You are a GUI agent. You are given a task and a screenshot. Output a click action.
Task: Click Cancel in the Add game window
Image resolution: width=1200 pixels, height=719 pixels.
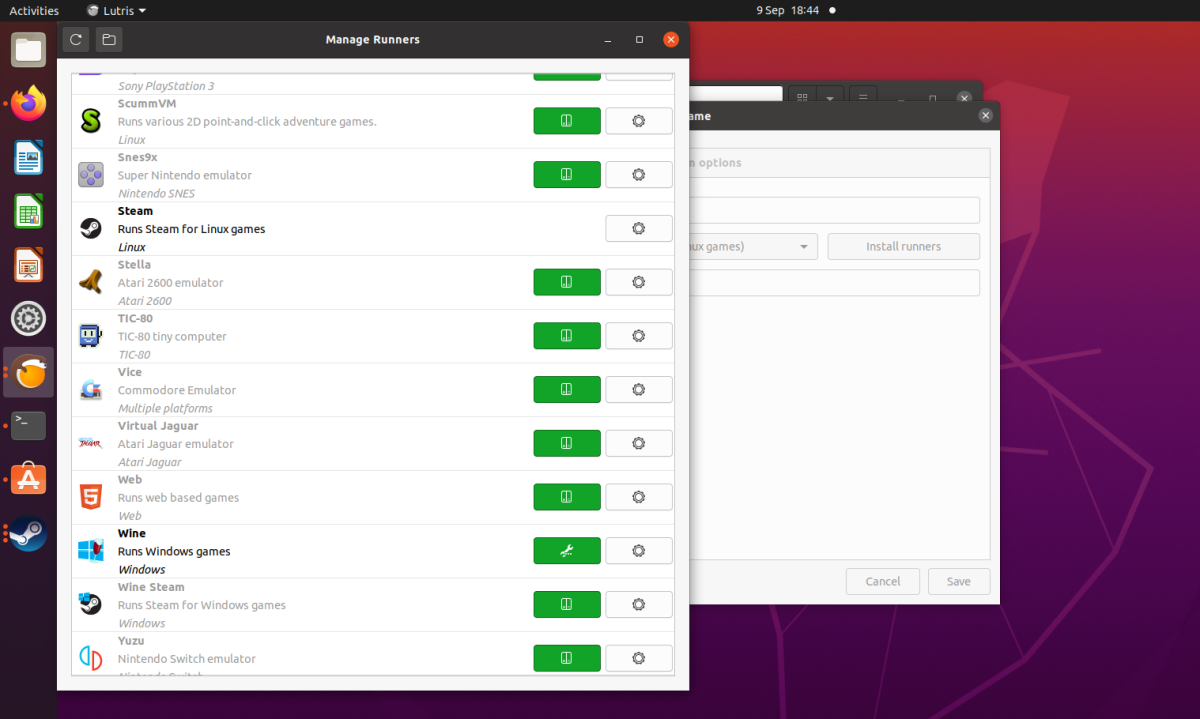click(x=883, y=581)
